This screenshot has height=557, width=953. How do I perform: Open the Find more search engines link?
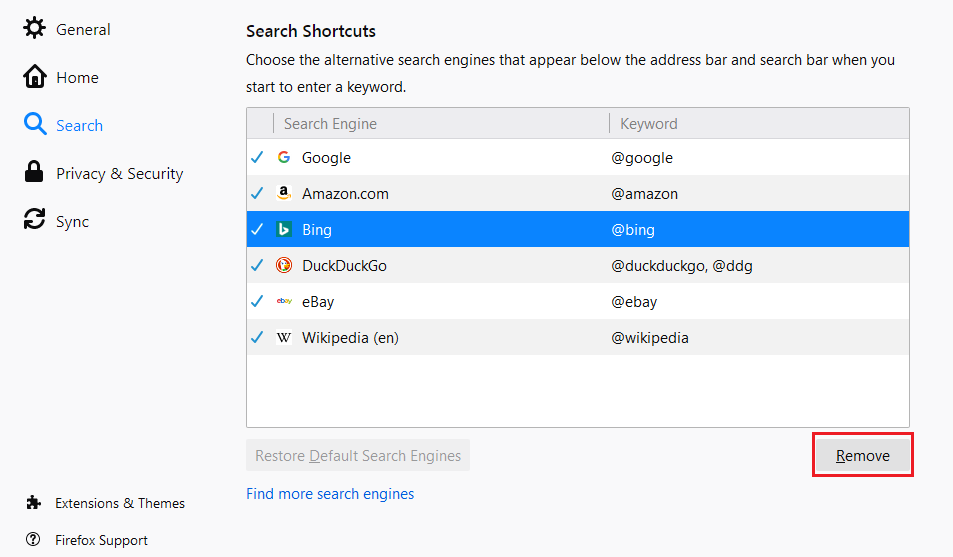pos(330,494)
